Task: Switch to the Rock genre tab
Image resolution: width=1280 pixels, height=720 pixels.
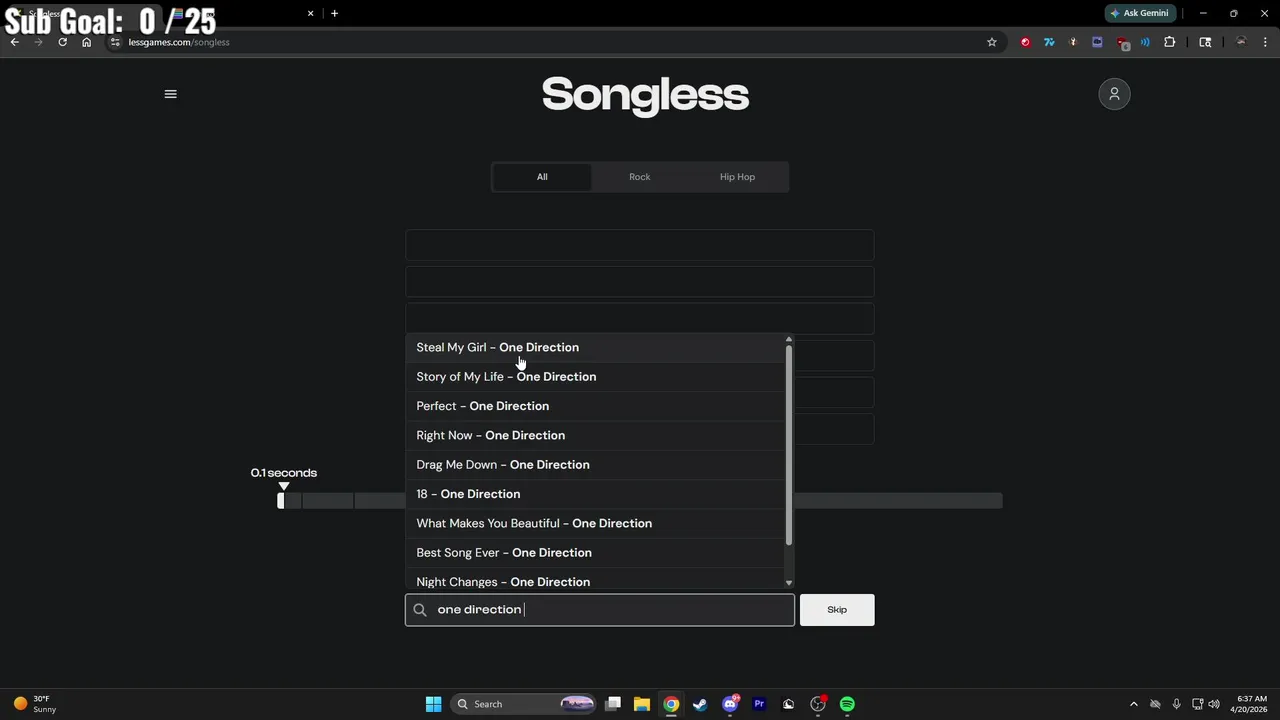Action: pyautogui.click(x=640, y=177)
